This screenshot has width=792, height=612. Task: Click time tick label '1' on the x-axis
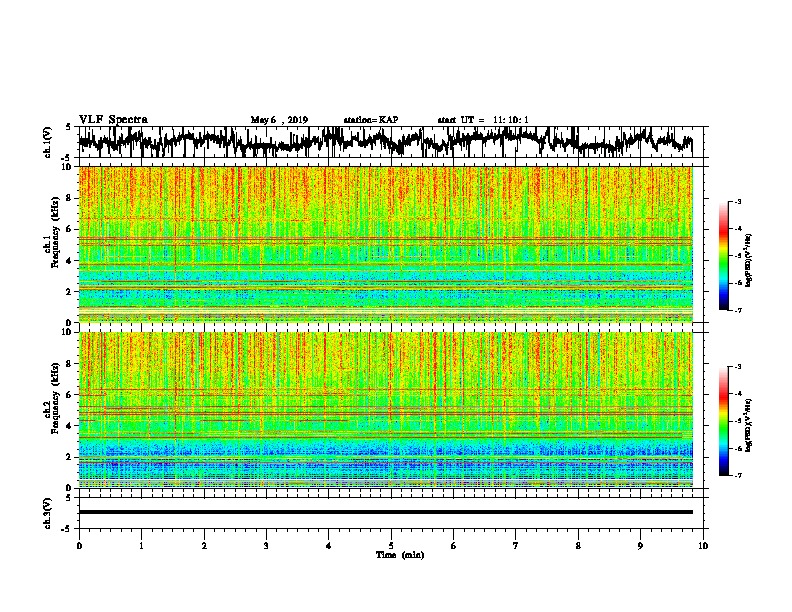pos(141,546)
